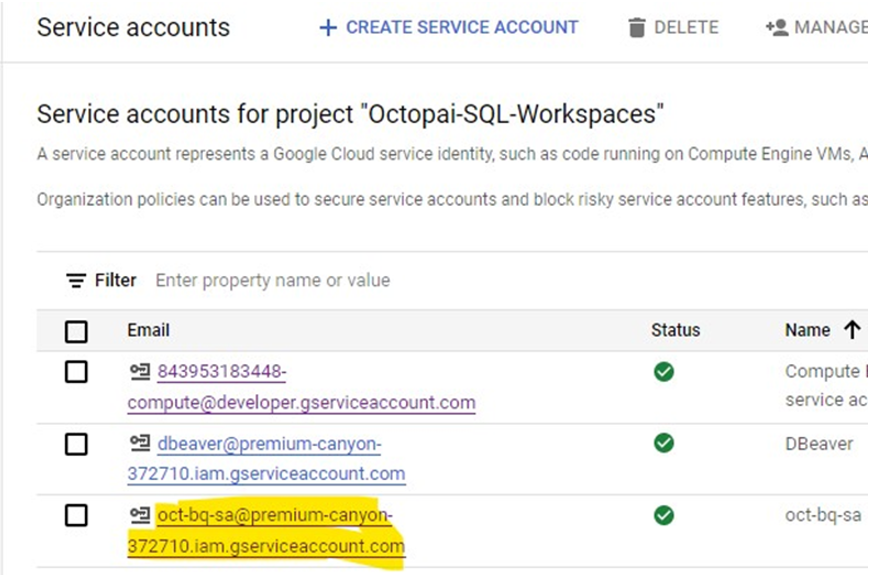Click the green status checkmark for oct-bq-sa
Screen dimensions: 878x575
(664, 515)
